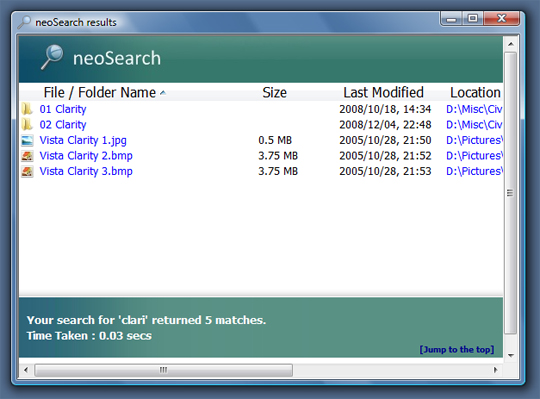Click the JPG image icon for Vista Clarity 1
540x399 pixels.
coord(27,140)
